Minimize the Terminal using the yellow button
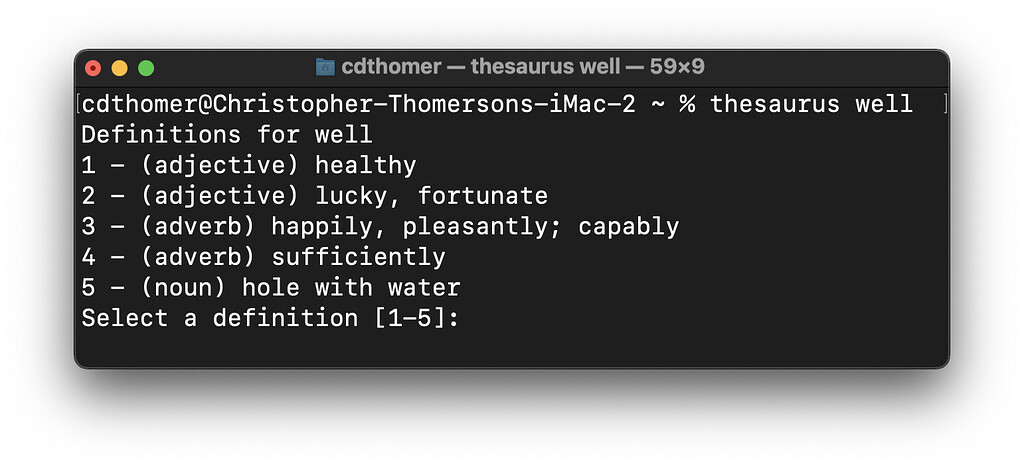1024x467 pixels. 120,68
